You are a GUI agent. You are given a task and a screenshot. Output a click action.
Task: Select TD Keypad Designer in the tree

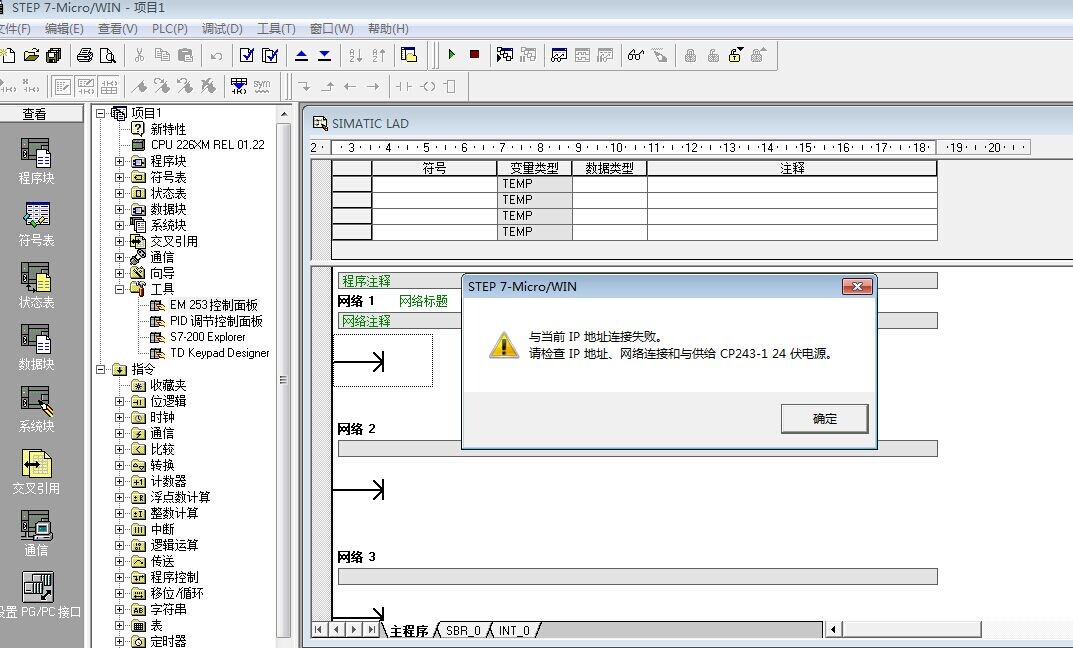coord(220,353)
